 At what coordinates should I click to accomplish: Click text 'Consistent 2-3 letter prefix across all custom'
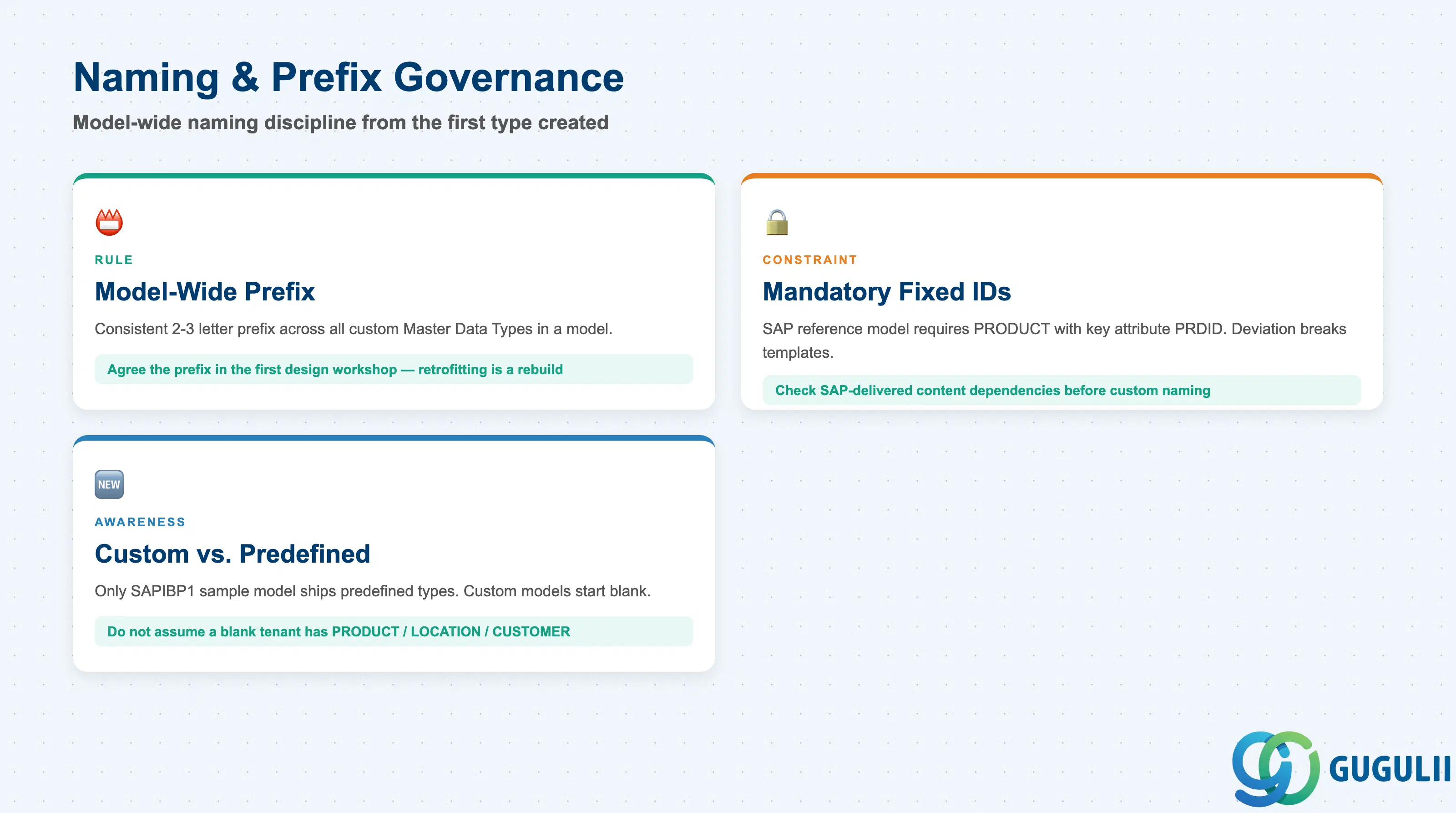click(x=247, y=329)
